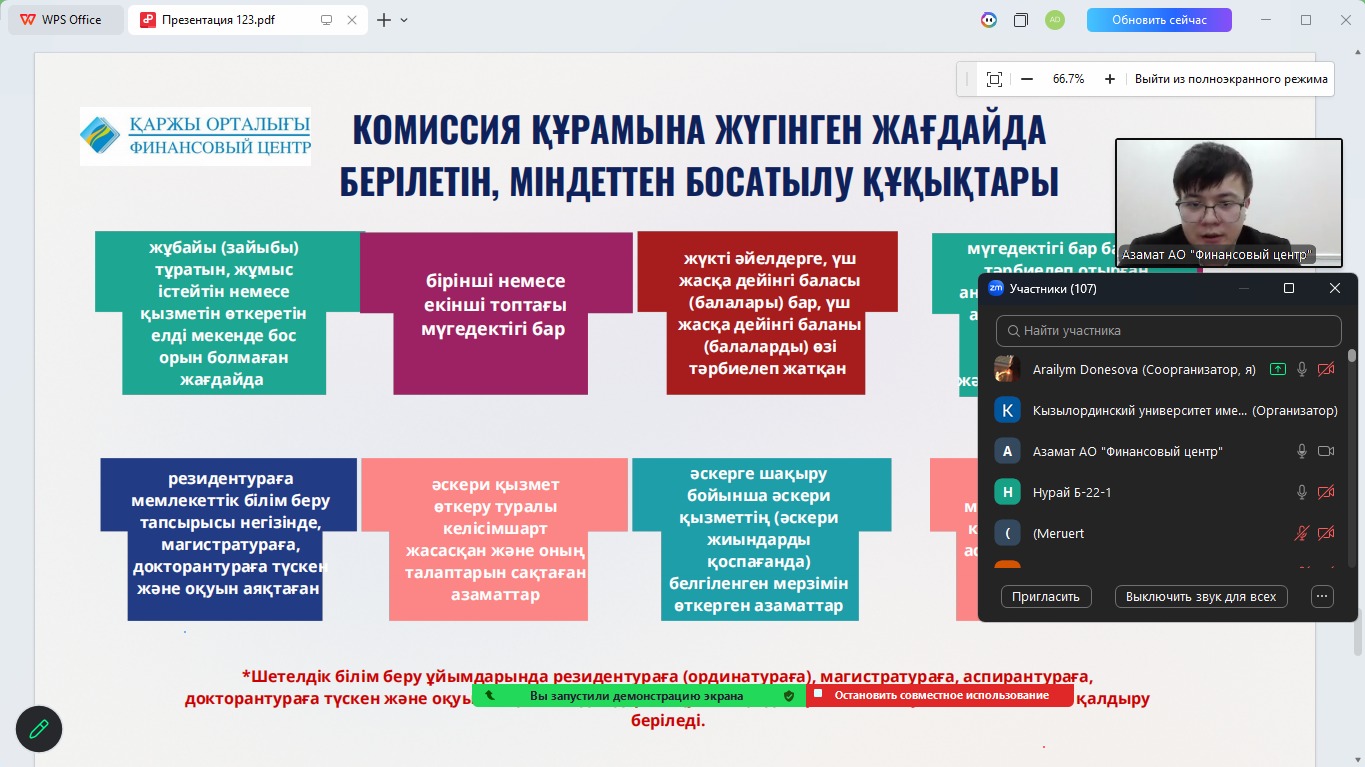
Task: Click the Найти участника search field
Action: click(1168, 331)
